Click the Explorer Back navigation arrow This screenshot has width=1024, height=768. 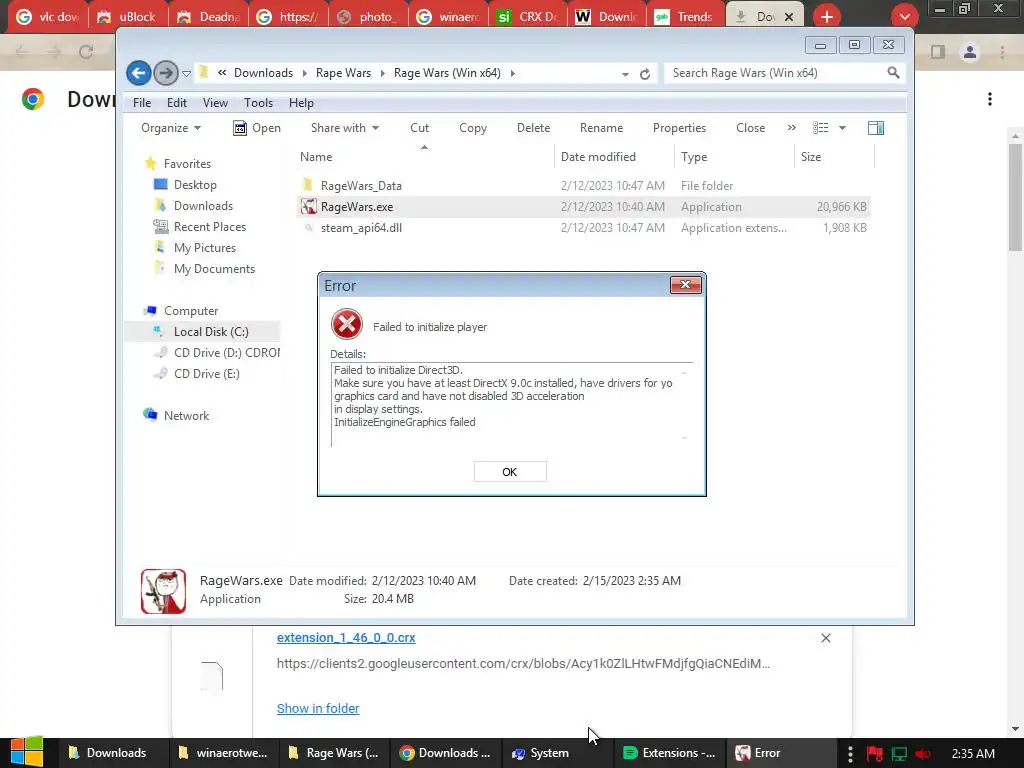pyautogui.click(x=138, y=72)
